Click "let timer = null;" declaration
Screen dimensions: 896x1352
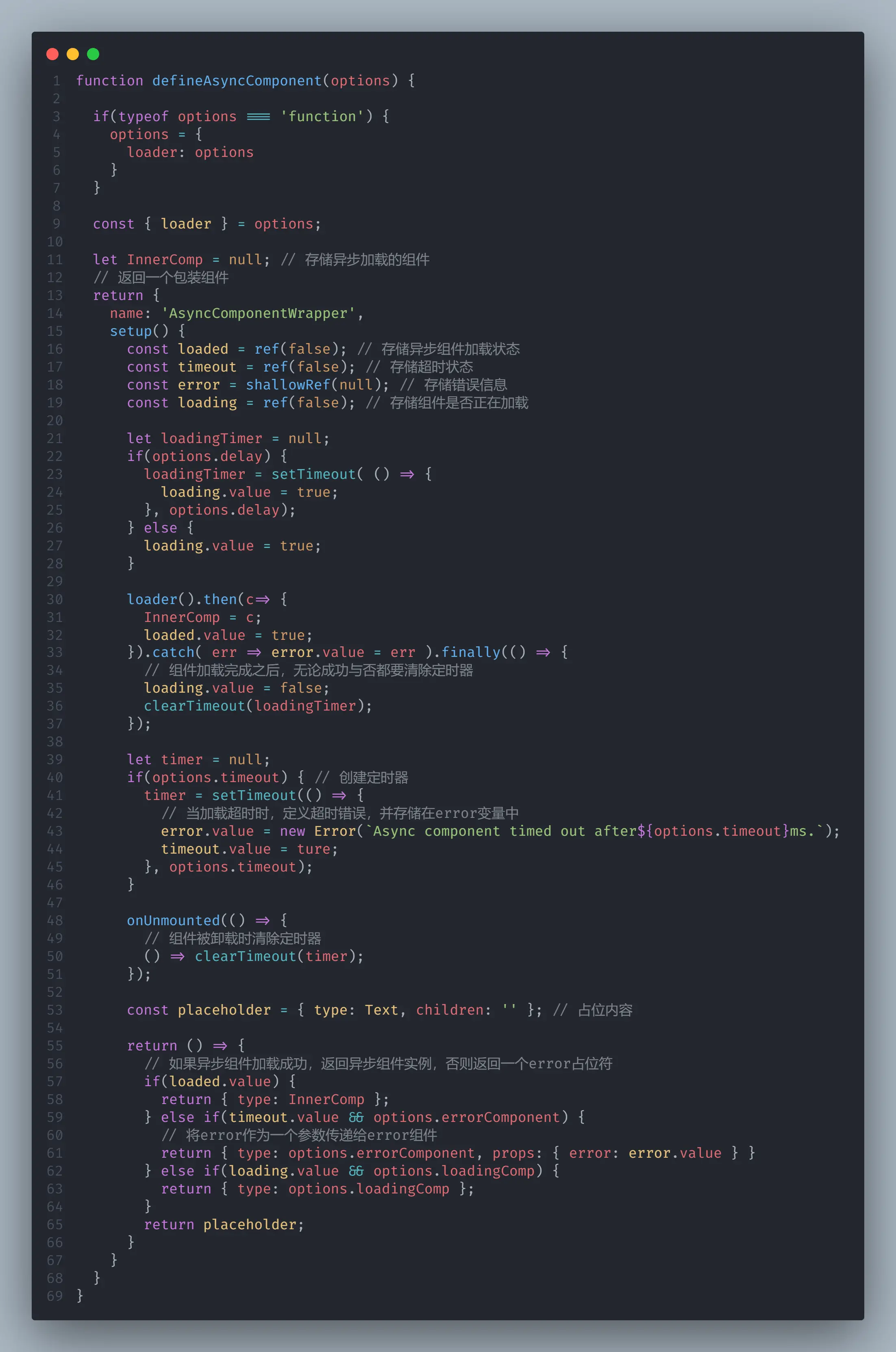(198, 759)
